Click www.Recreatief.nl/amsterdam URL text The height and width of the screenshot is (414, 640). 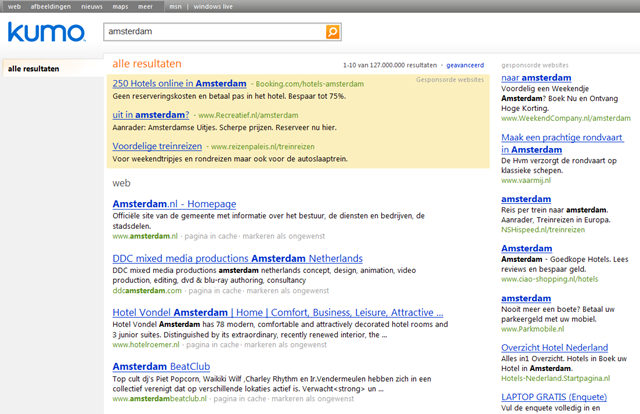248,115
